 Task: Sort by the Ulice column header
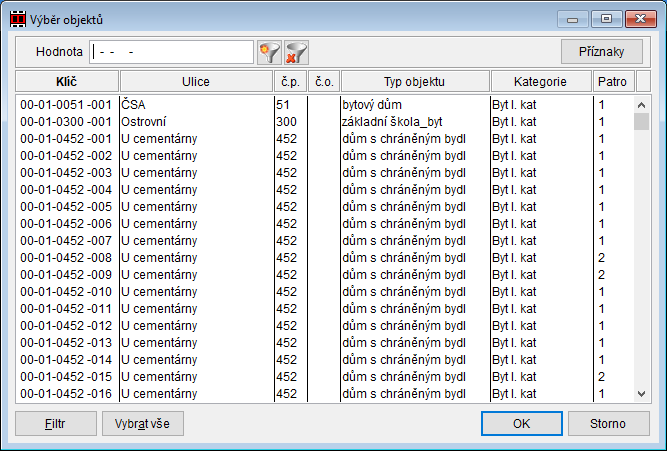pos(195,81)
